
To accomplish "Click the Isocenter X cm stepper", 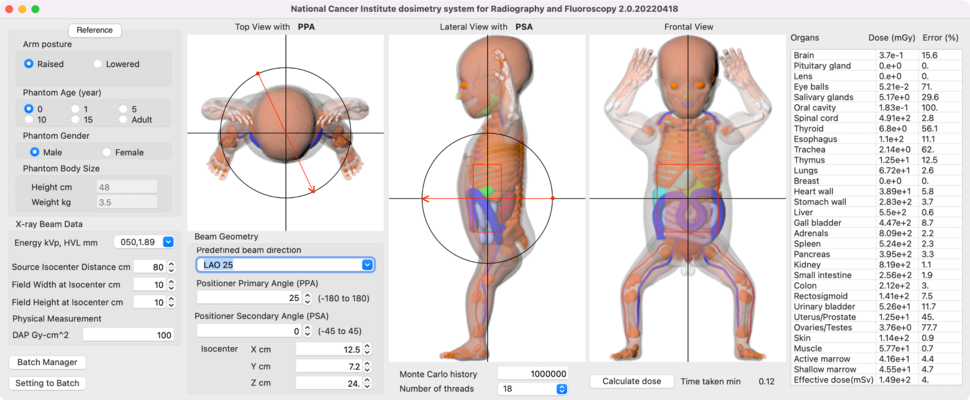I will [x=367, y=349].
